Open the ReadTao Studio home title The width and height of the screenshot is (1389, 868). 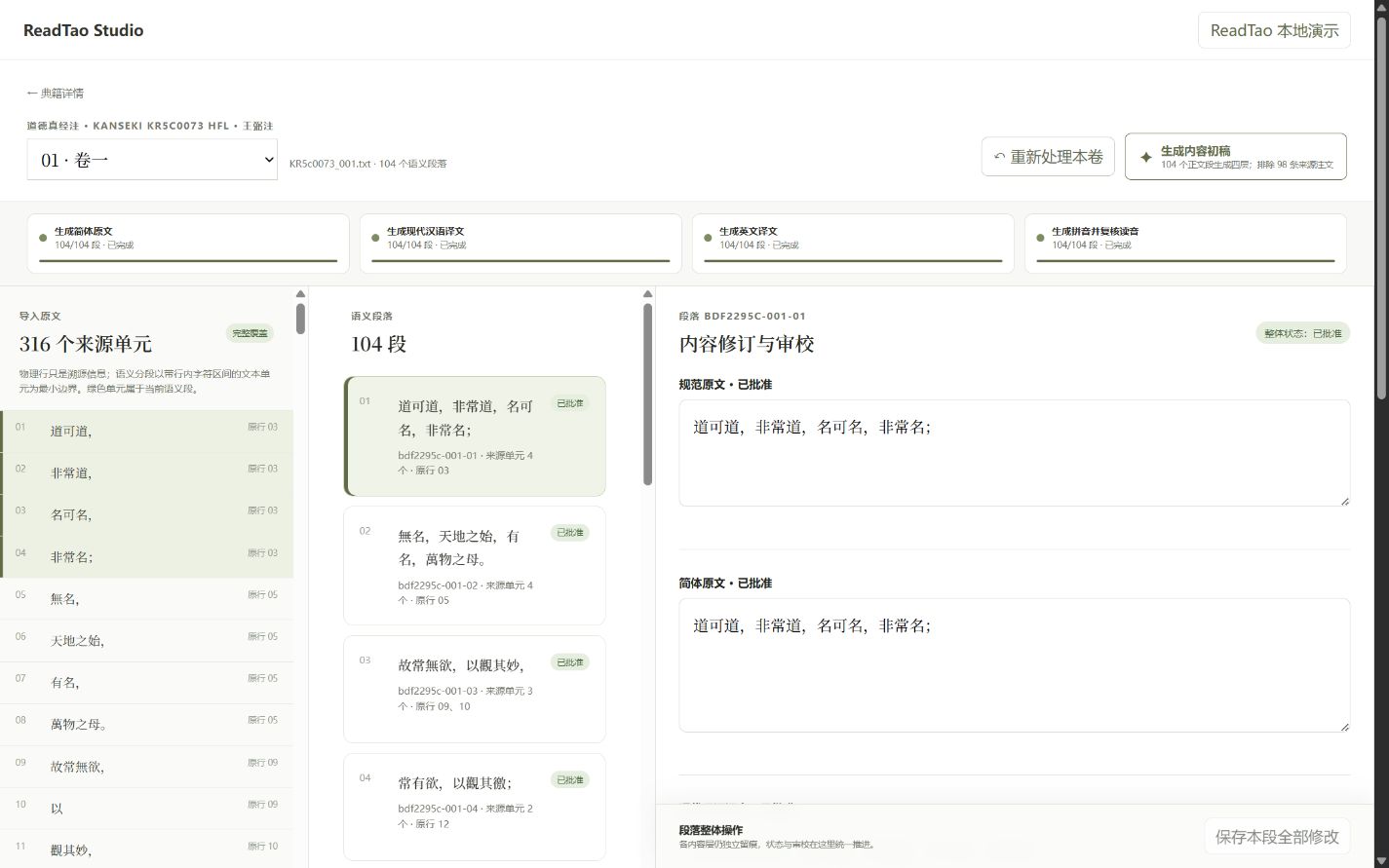[x=83, y=30]
